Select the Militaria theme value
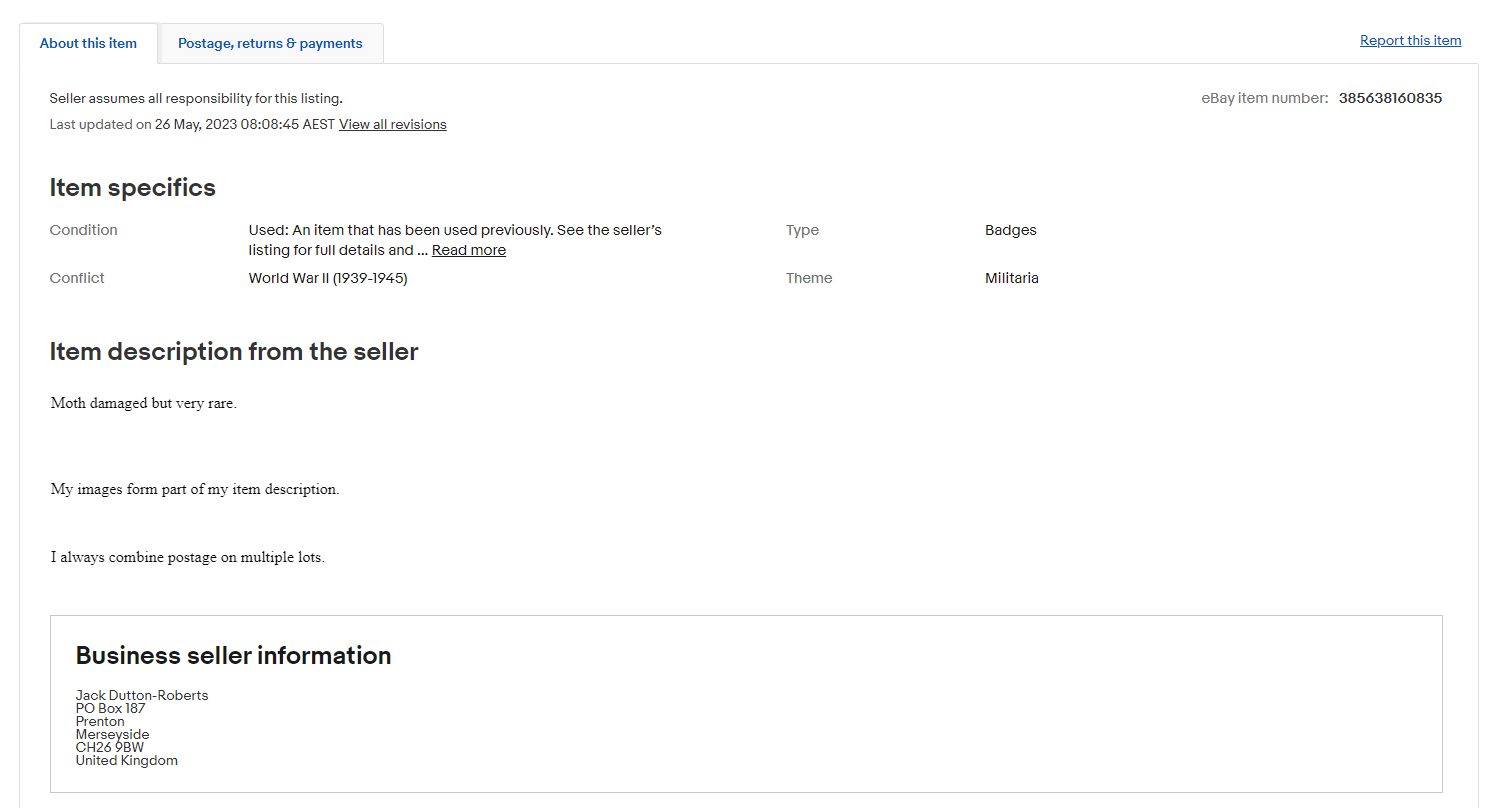The image size is (1495, 808). (1011, 278)
